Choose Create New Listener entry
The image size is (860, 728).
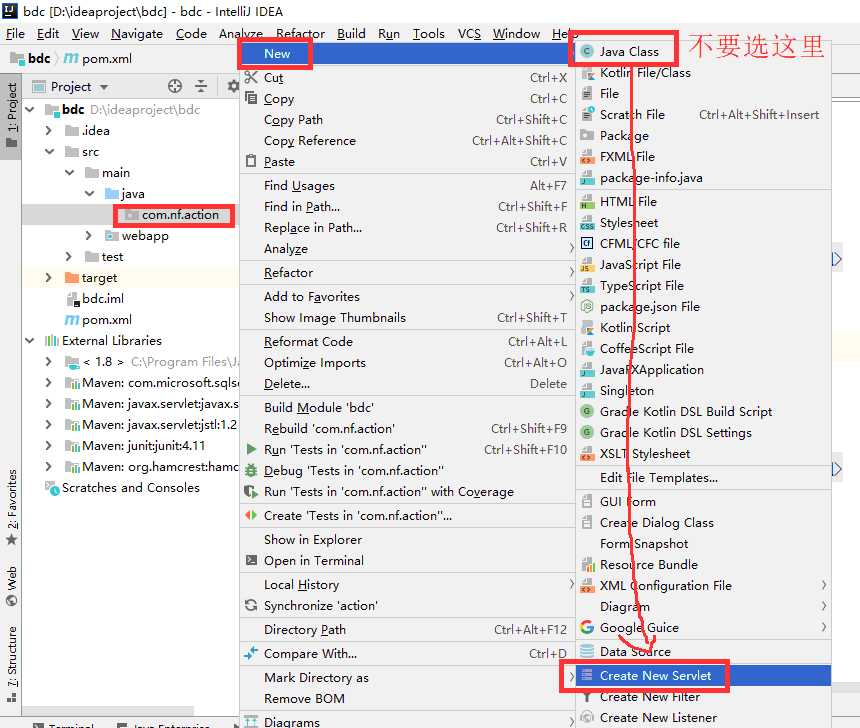(x=703, y=717)
